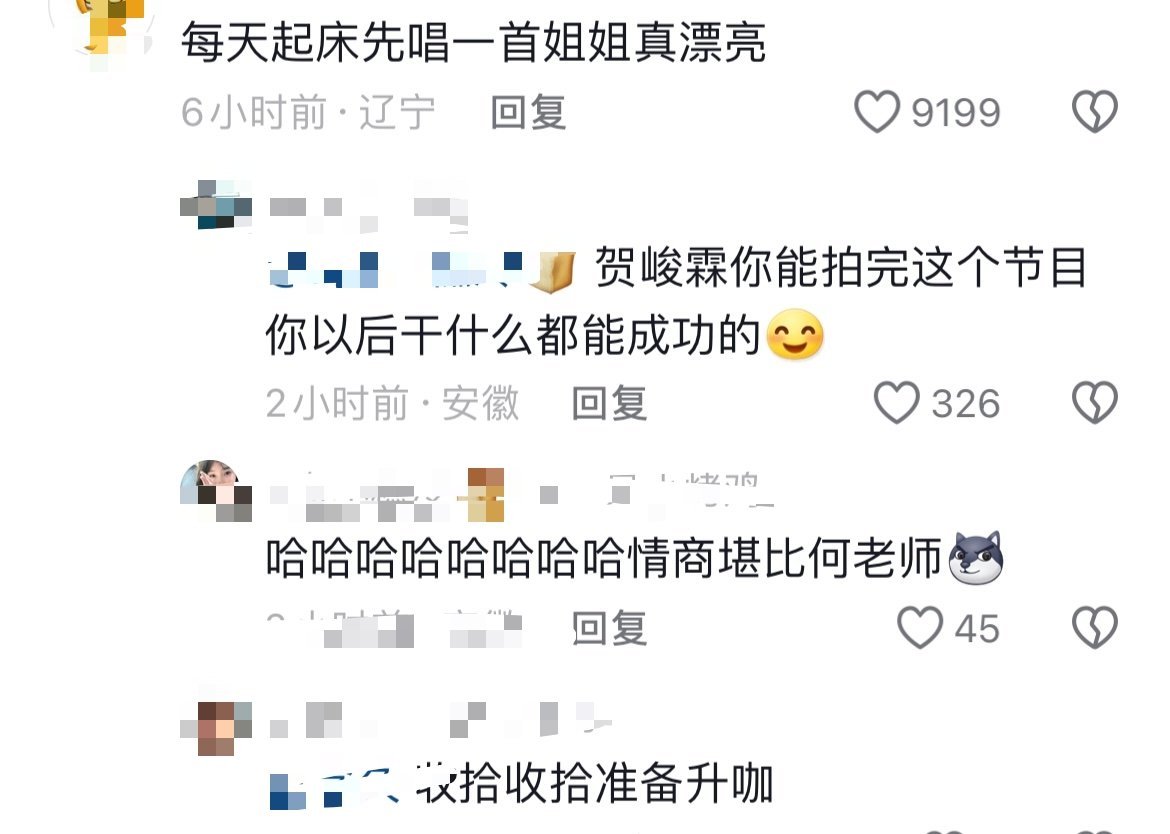Image resolution: width=1170 pixels, height=834 pixels.
Task: Like the 贺峻霖 comment with 326 likes
Action: [896, 403]
